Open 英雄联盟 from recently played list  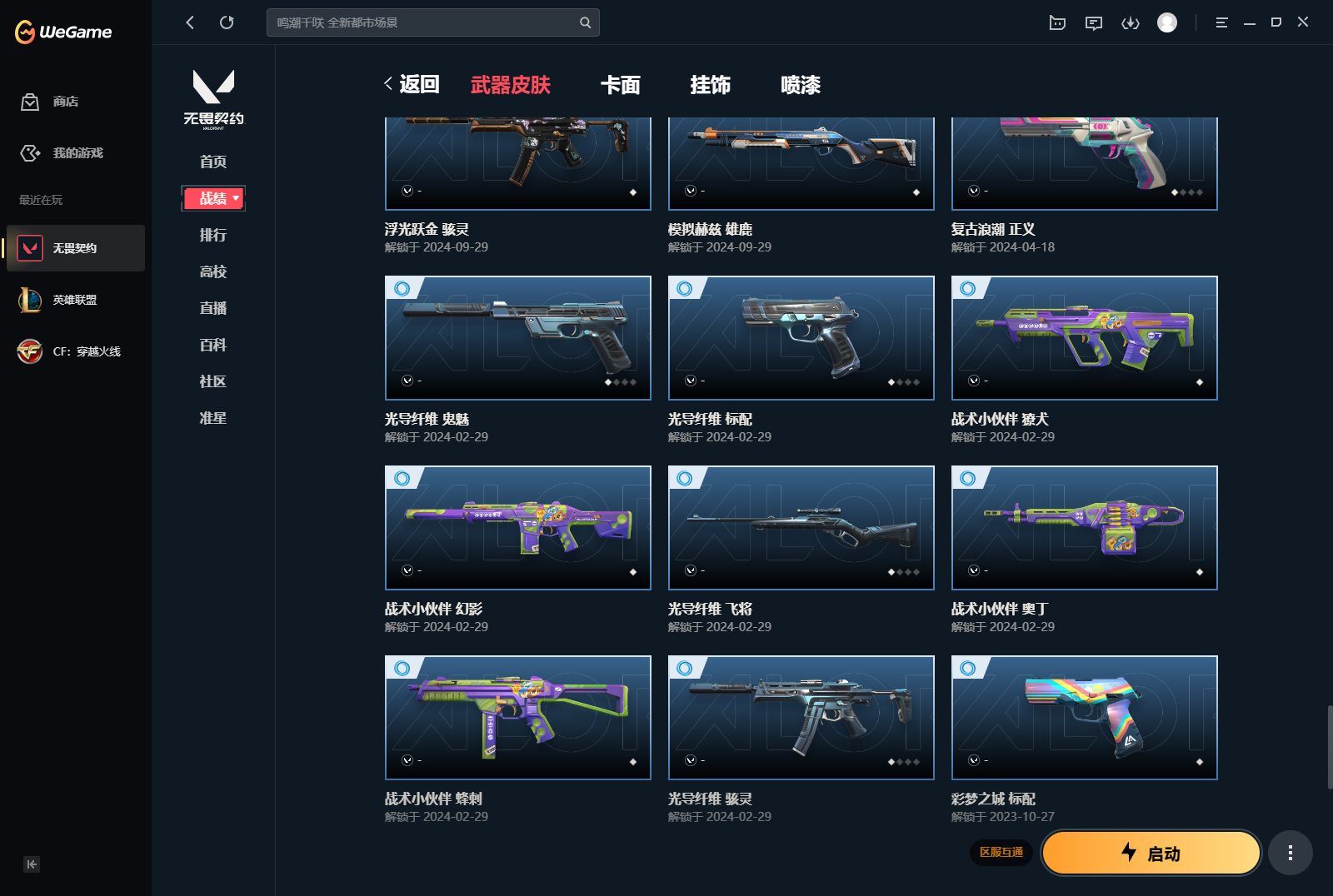click(x=30, y=300)
